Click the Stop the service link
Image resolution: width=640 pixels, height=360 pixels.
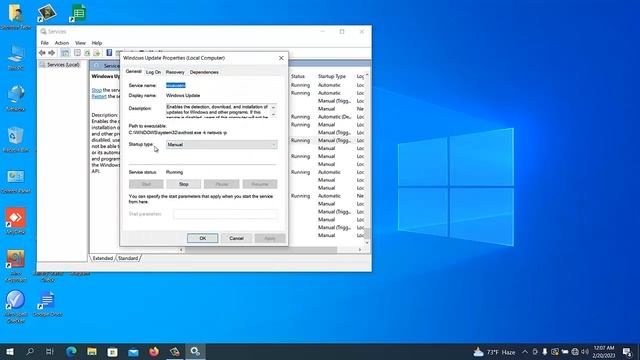(96, 90)
